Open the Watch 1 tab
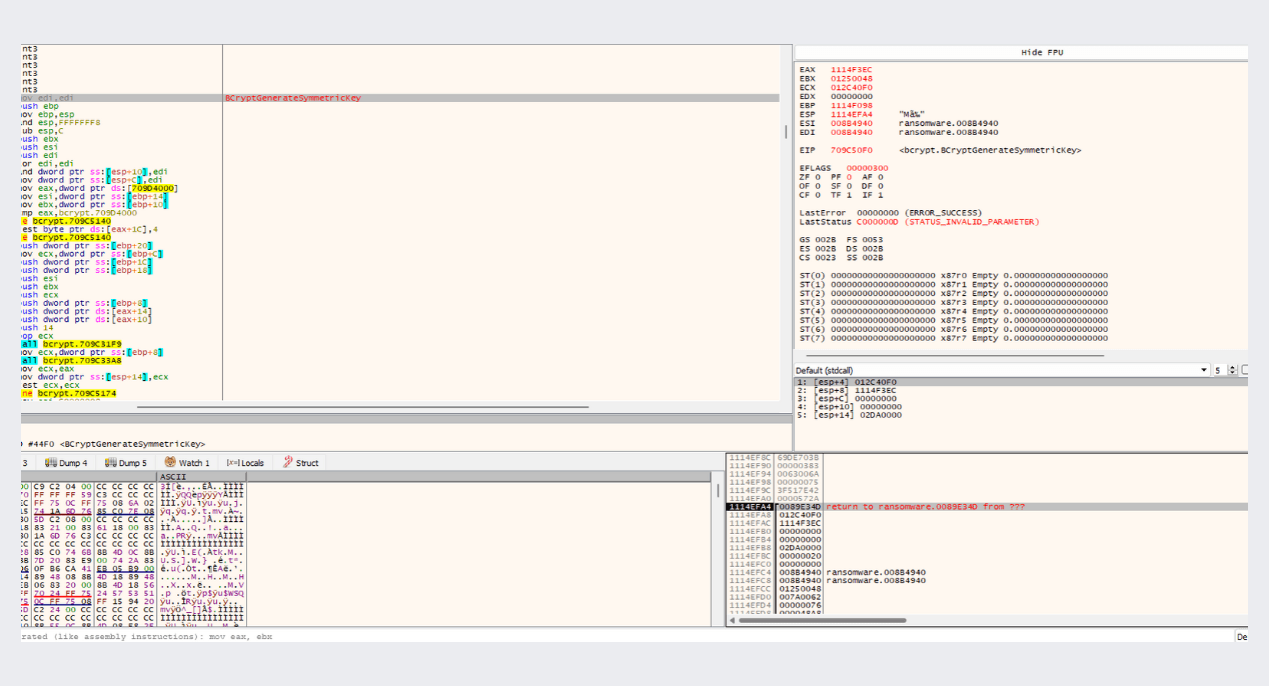Image resolution: width=1269 pixels, height=686 pixels. (x=187, y=463)
